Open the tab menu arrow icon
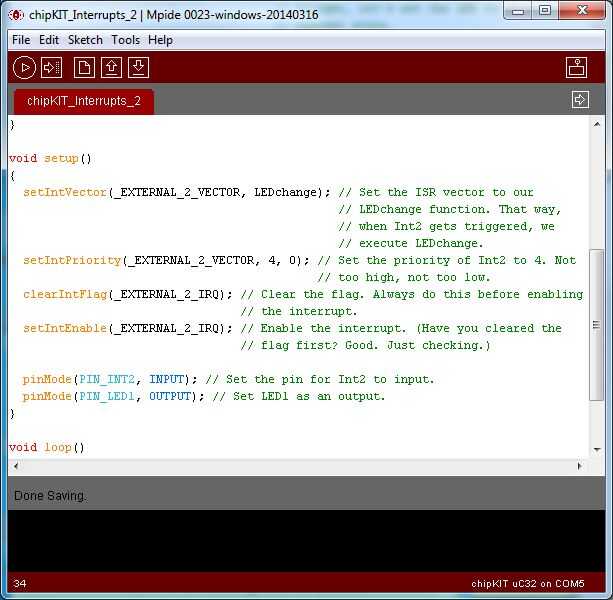Viewport: 613px width, 600px height. tap(580, 99)
